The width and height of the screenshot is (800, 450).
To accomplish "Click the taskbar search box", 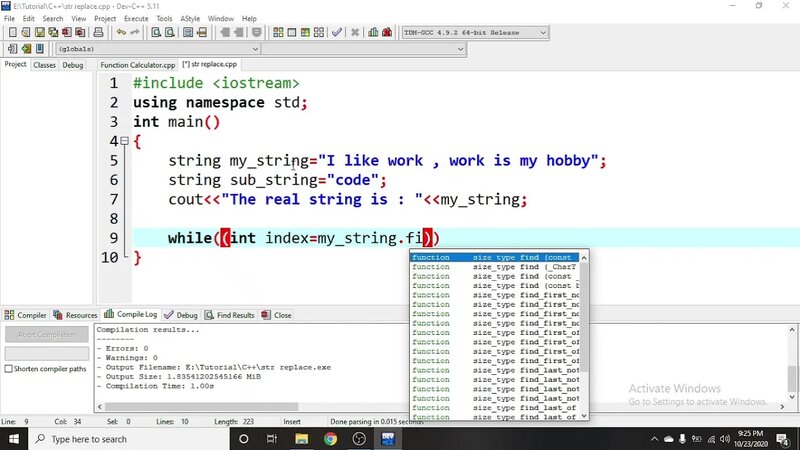I will pyautogui.click(x=129, y=439).
